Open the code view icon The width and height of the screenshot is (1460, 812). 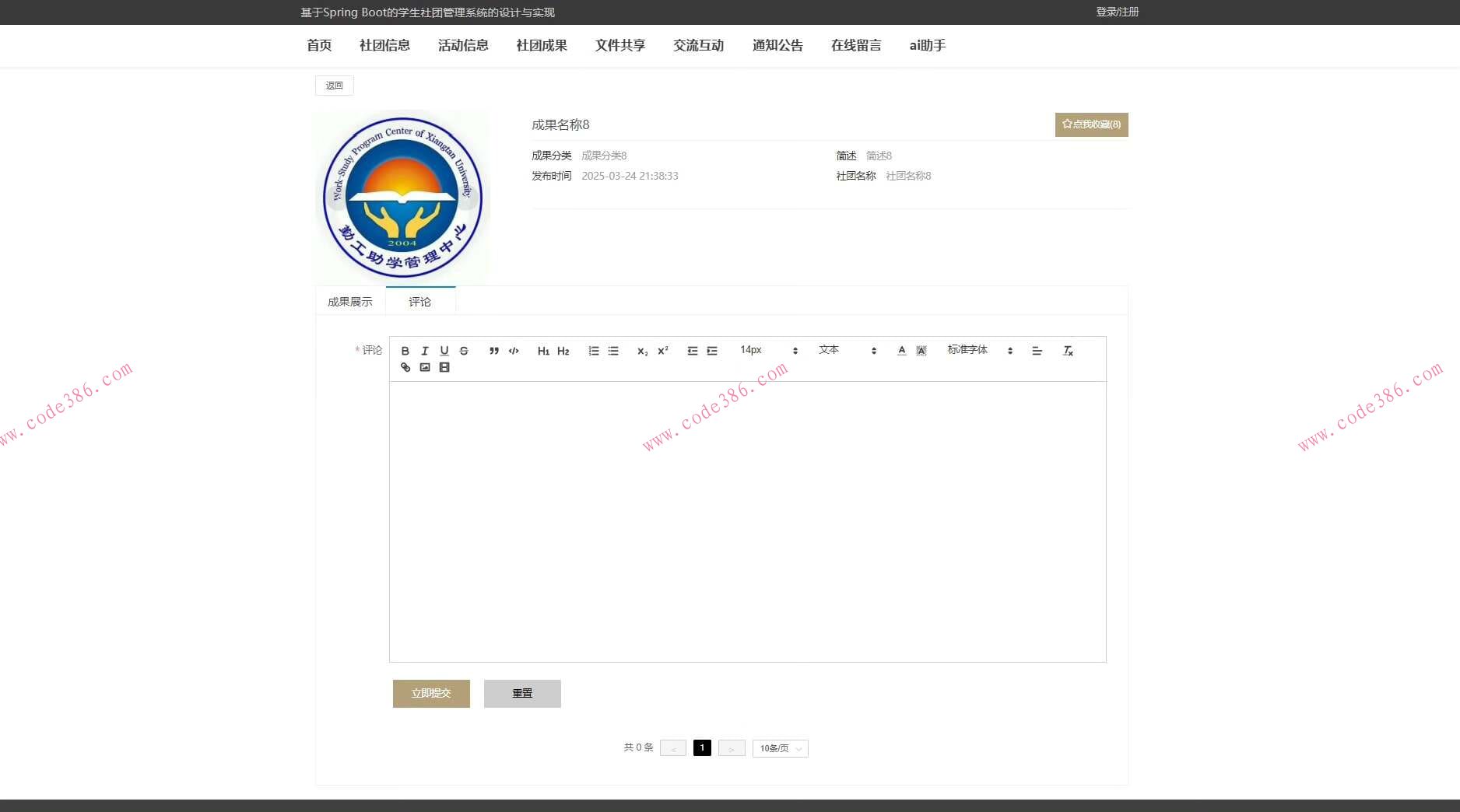point(514,351)
